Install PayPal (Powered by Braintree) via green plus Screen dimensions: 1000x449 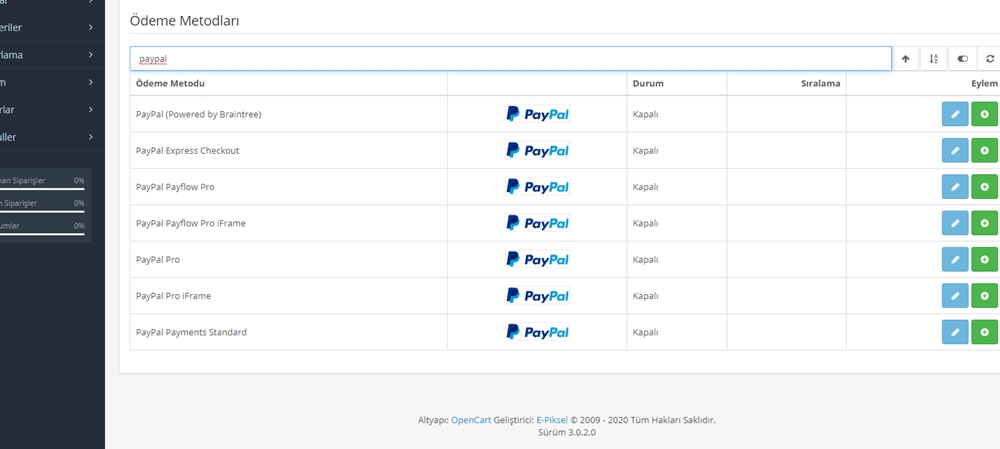pos(984,114)
